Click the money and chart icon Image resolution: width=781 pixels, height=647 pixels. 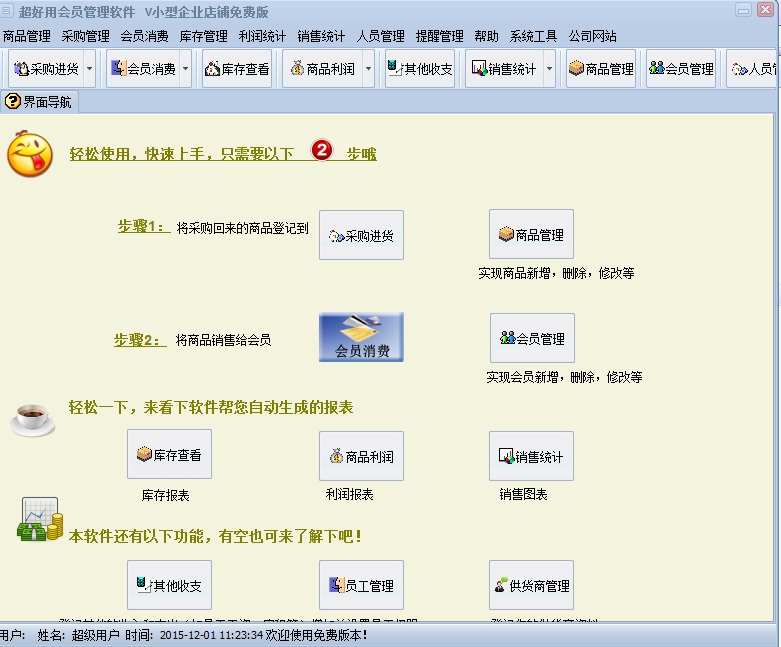(x=40, y=519)
